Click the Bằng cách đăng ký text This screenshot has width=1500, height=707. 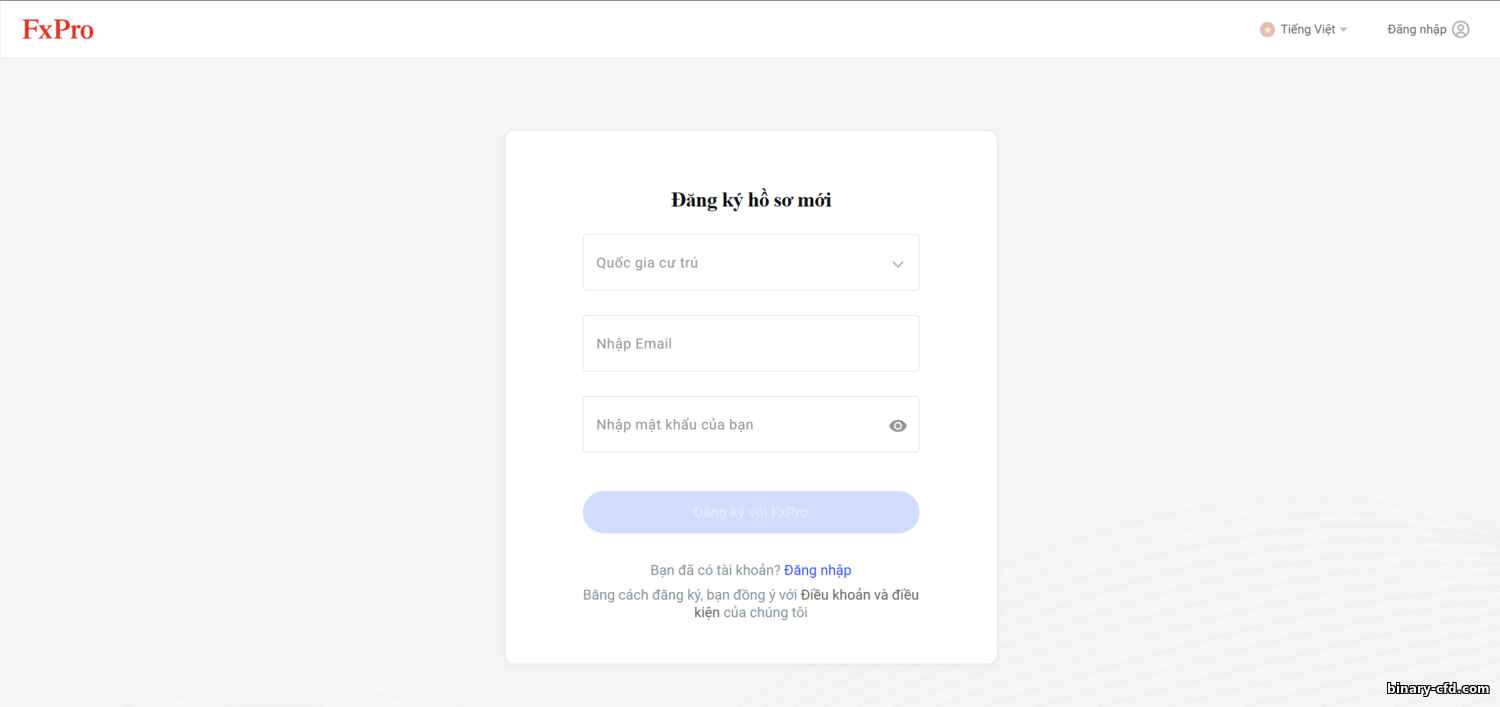coord(642,595)
